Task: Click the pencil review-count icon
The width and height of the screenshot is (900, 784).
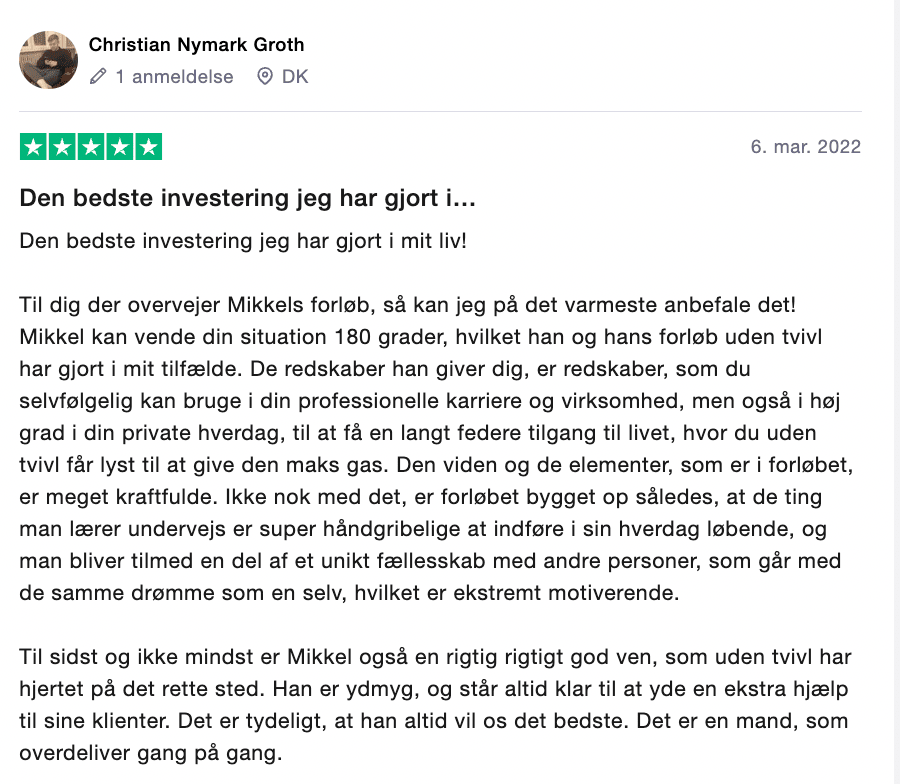Action: pyautogui.click(x=98, y=76)
